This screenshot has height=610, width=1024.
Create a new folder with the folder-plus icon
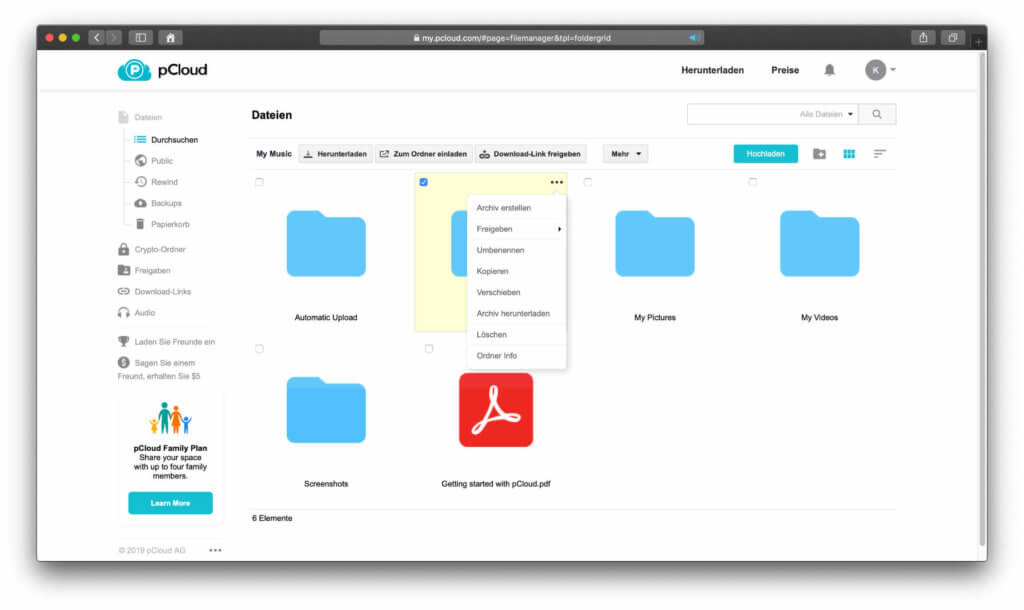coord(819,154)
